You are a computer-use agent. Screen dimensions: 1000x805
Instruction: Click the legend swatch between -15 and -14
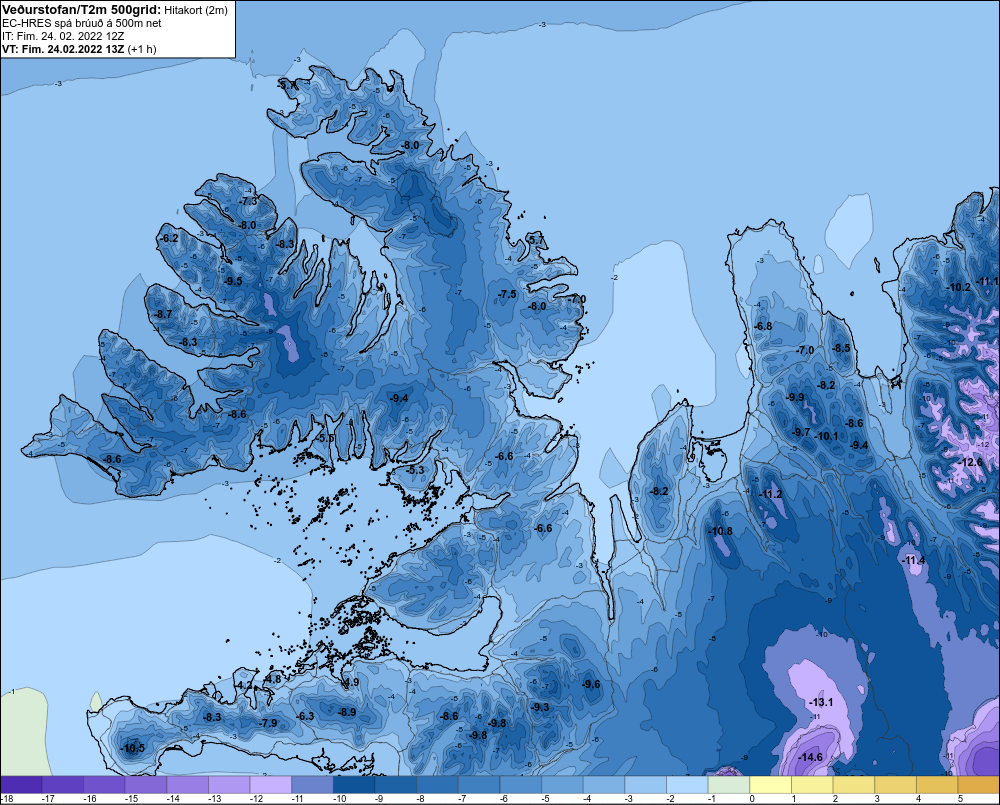pyautogui.click(x=146, y=785)
